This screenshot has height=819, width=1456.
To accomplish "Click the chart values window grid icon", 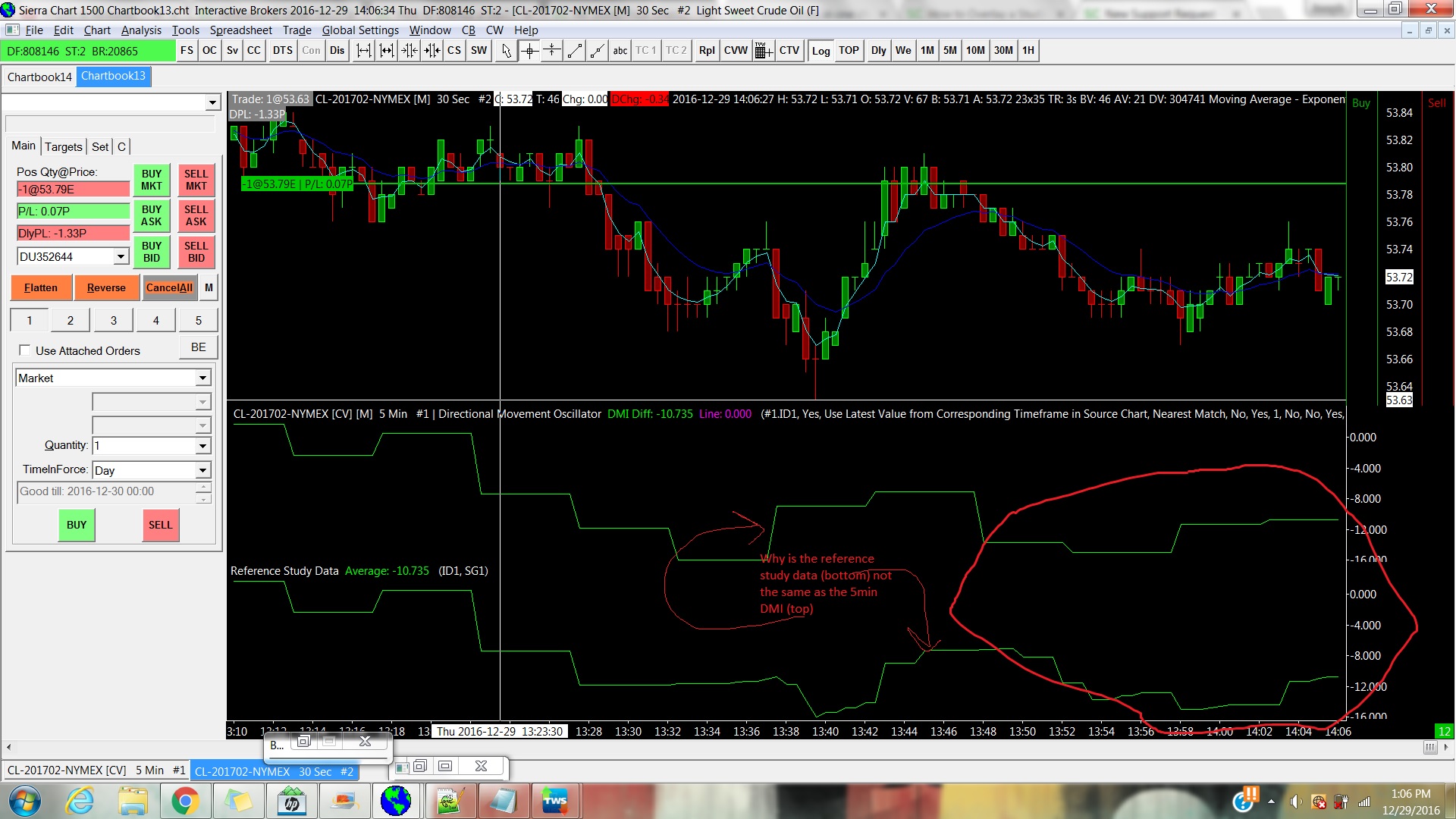I will click(x=763, y=51).
